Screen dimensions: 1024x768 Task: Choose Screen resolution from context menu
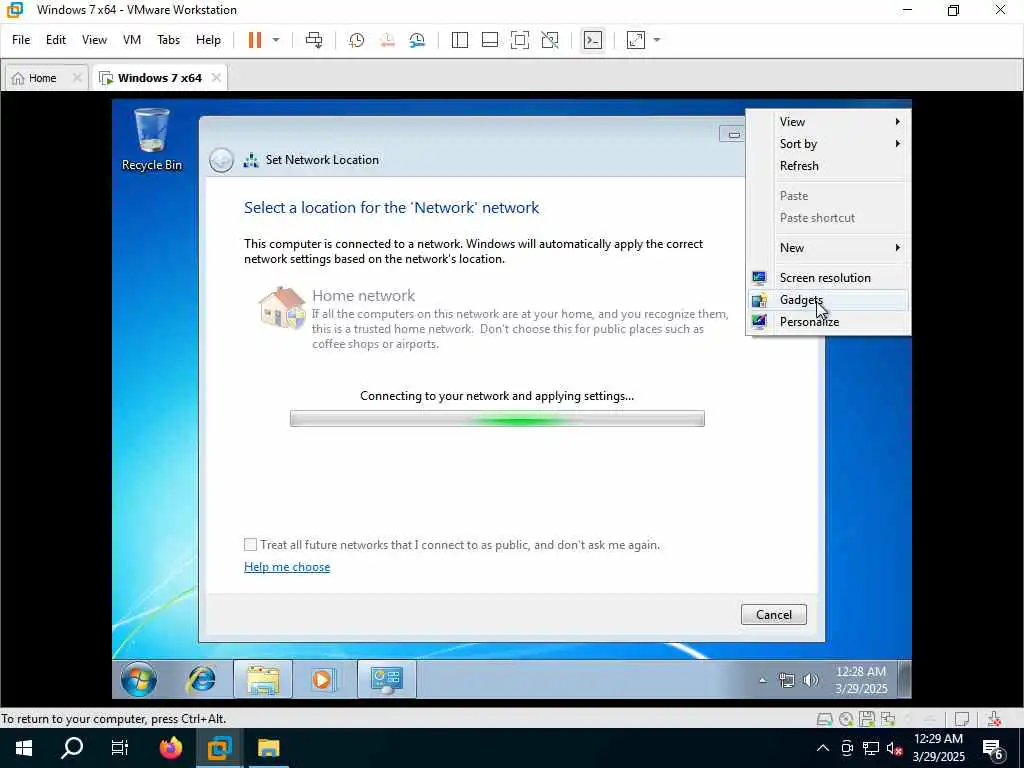(828, 278)
